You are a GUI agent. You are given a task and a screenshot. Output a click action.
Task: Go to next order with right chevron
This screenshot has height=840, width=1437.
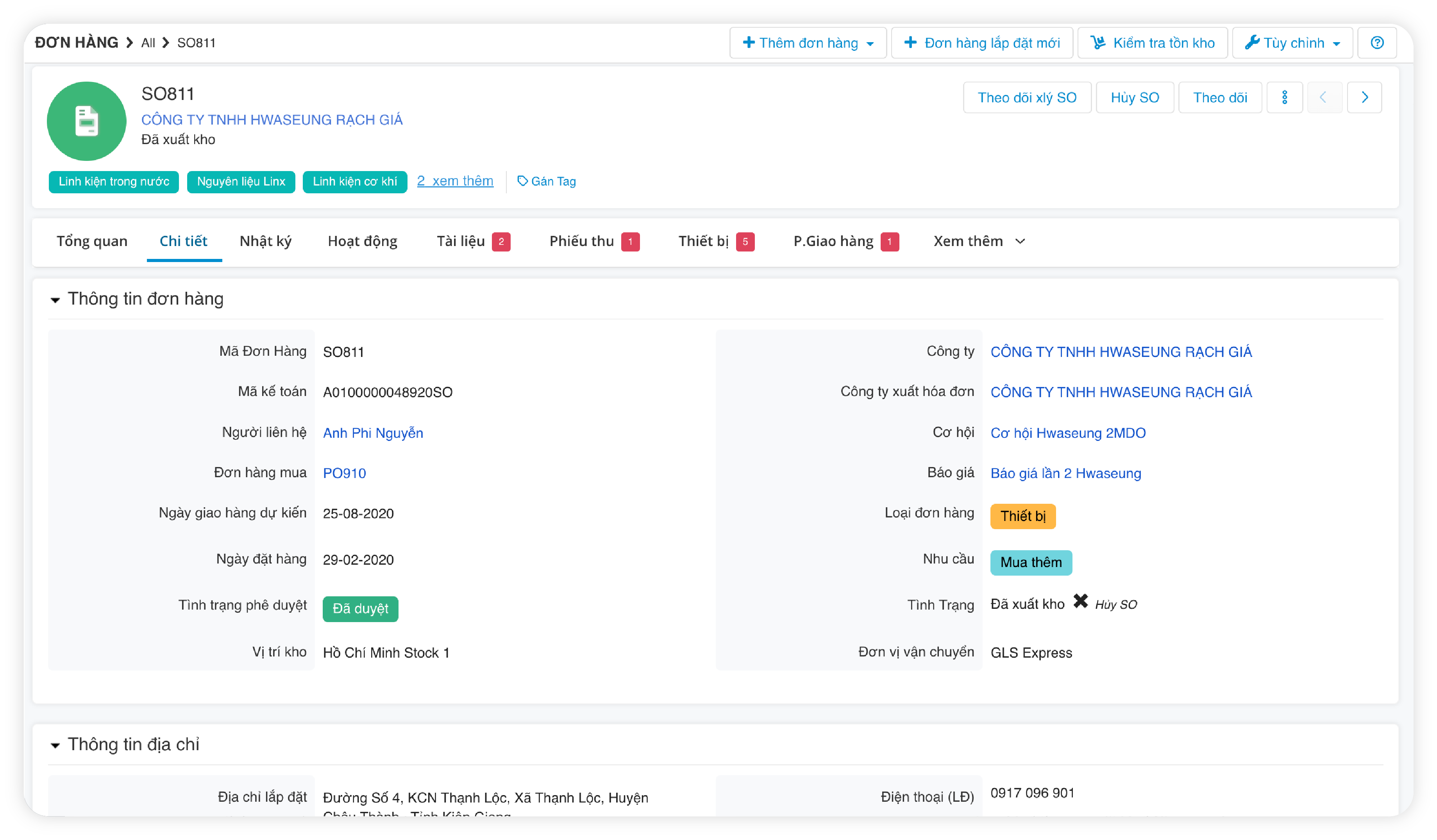(x=1364, y=98)
